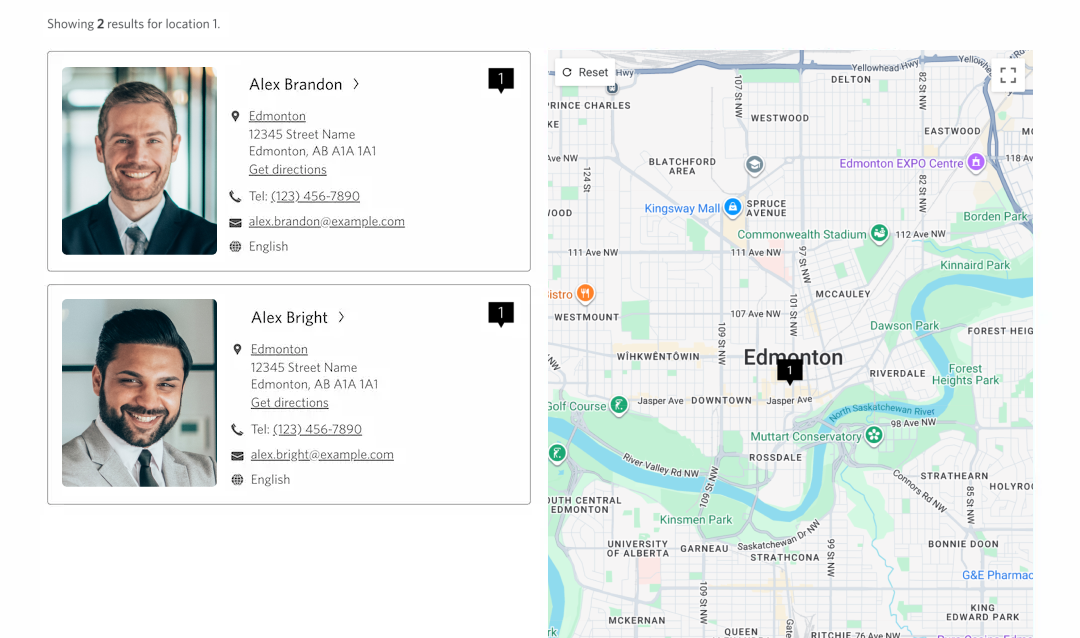The width and height of the screenshot is (1080, 638).
Task: Click the Muttart Conservatory marker icon
Action: pyautogui.click(x=874, y=435)
